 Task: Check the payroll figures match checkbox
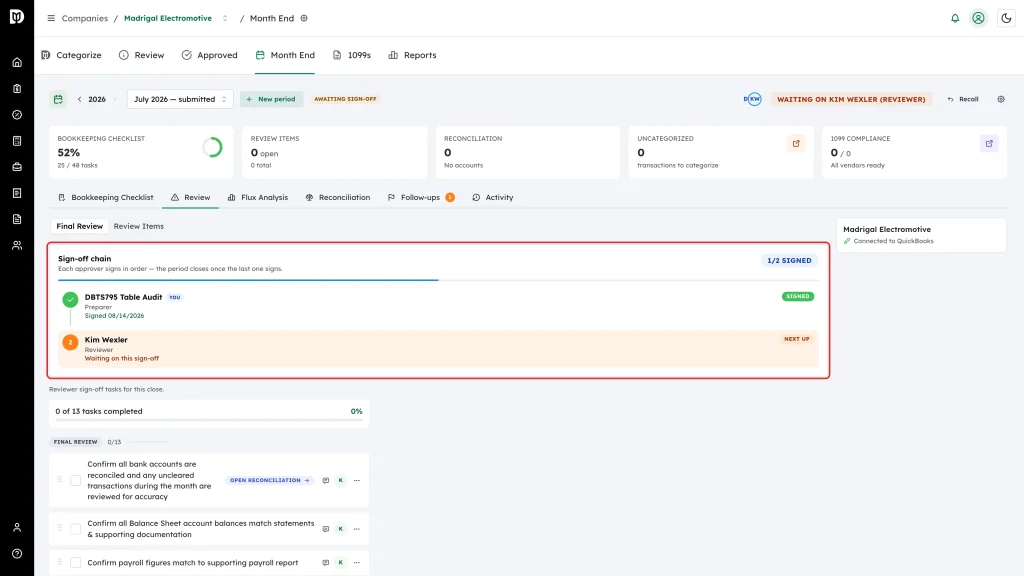(76, 562)
